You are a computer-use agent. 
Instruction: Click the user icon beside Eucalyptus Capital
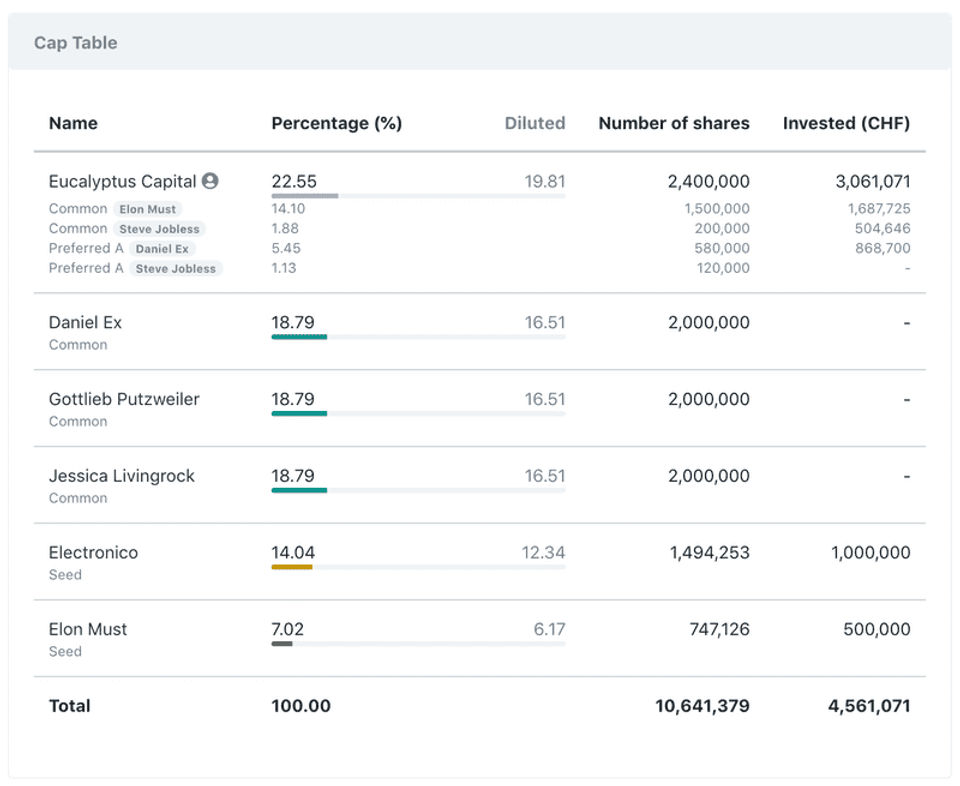tap(210, 181)
